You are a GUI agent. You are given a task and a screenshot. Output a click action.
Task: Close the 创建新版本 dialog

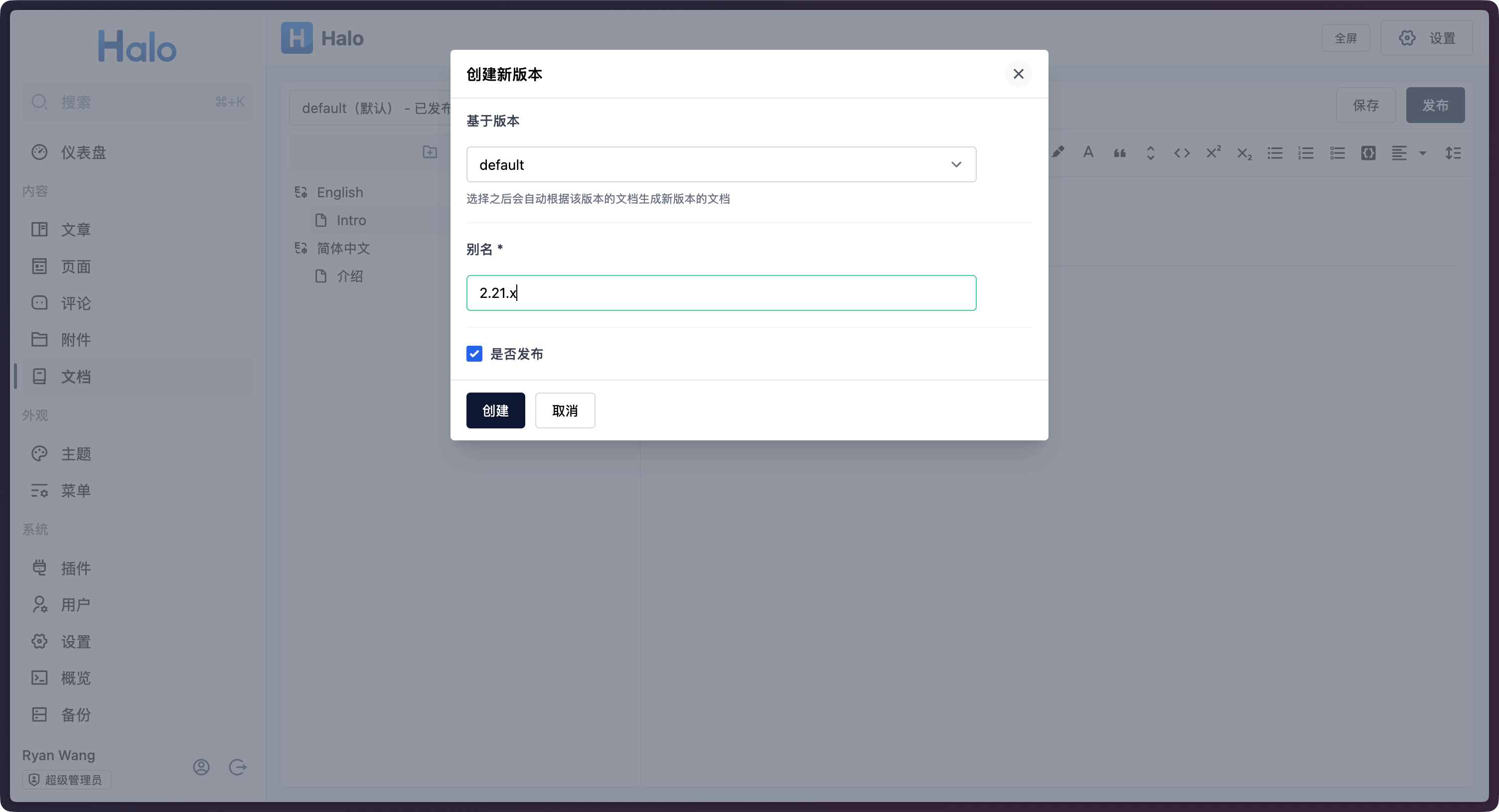[x=1018, y=74]
